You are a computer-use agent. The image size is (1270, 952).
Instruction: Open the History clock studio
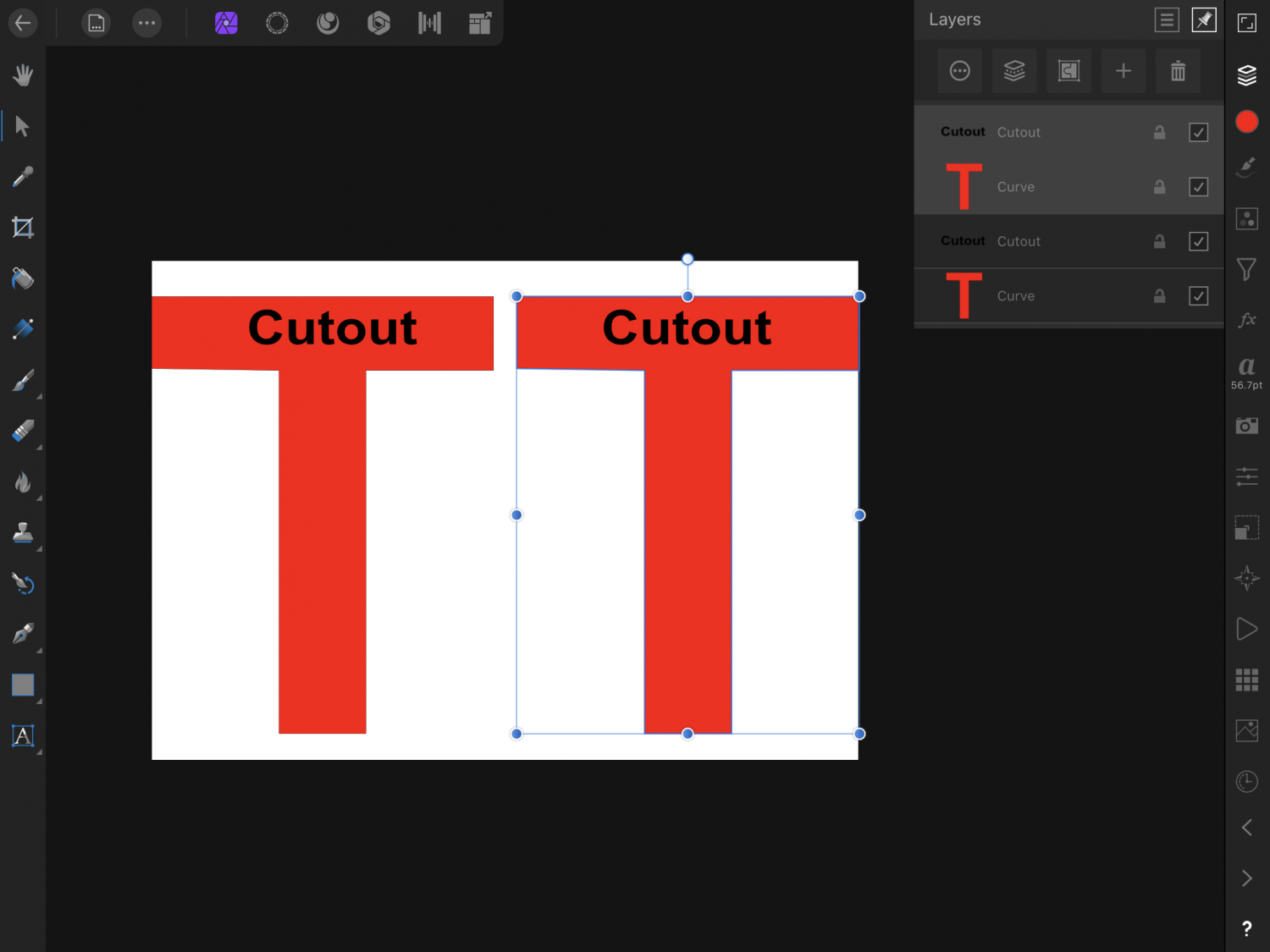[x=1247, y=781]
